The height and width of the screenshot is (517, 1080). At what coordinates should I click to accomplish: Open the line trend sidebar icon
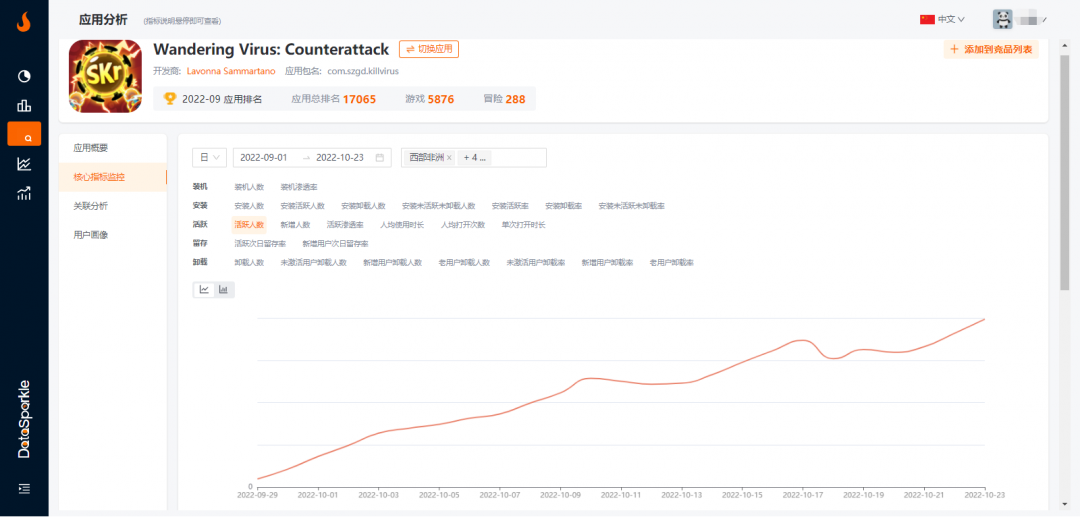[x=24, y=164]
